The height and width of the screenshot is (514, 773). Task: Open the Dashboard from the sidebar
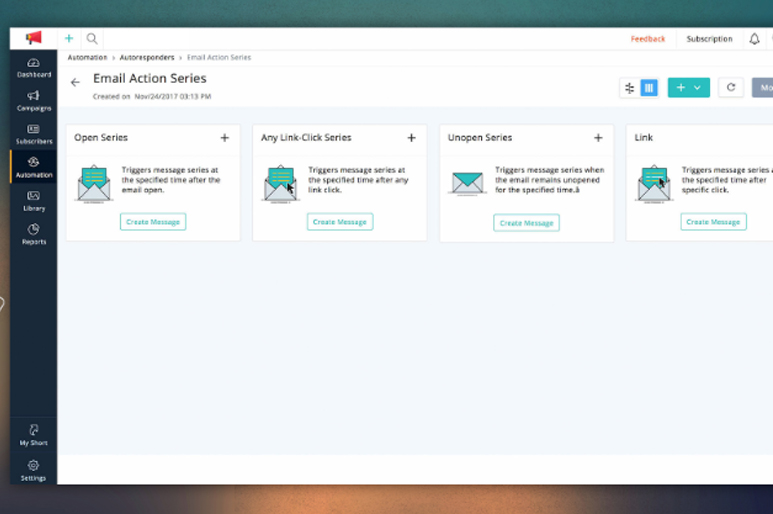(x=33, y=67)
